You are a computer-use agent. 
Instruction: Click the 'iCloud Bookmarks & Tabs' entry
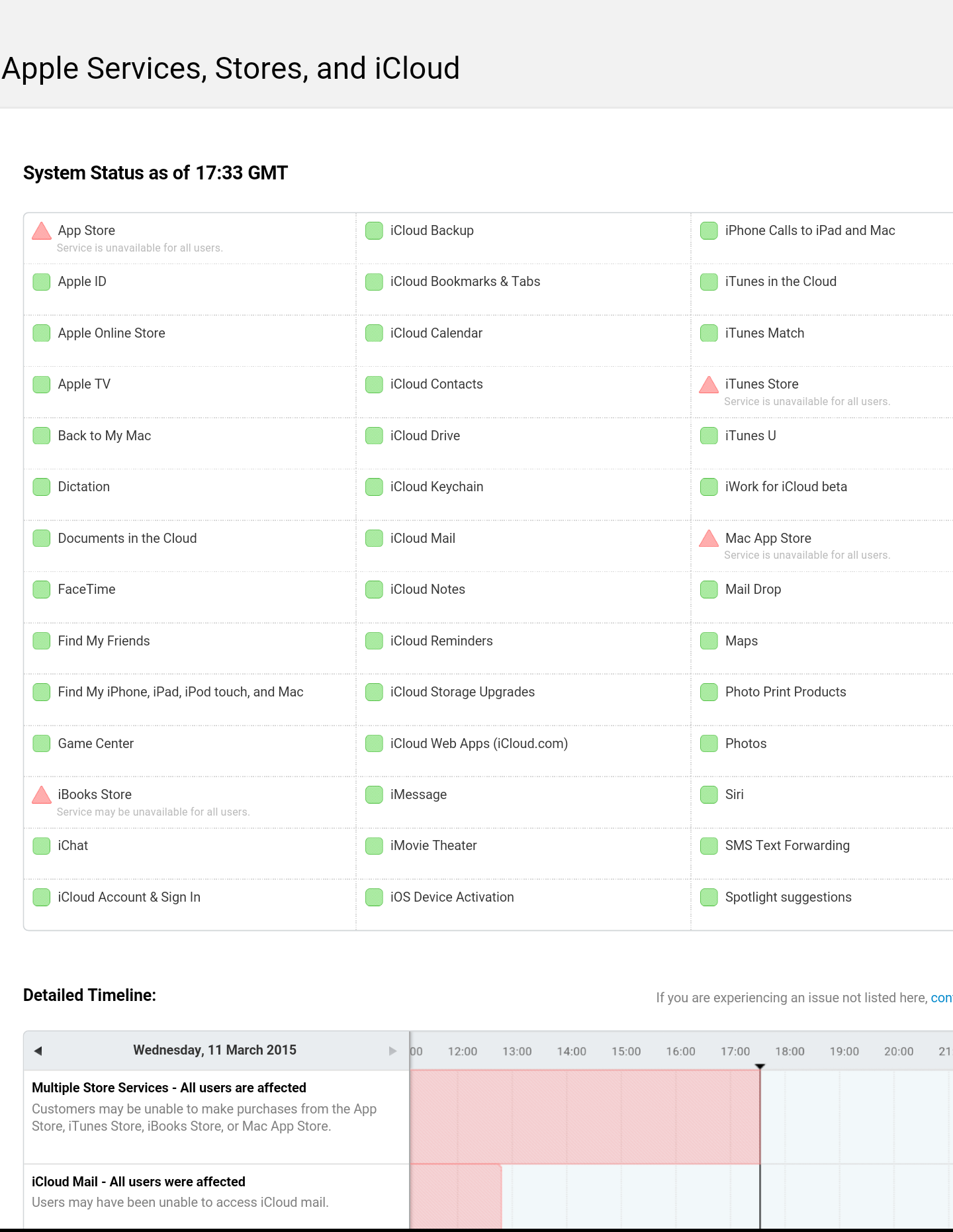pyautogui.click(x=465, y=281)
